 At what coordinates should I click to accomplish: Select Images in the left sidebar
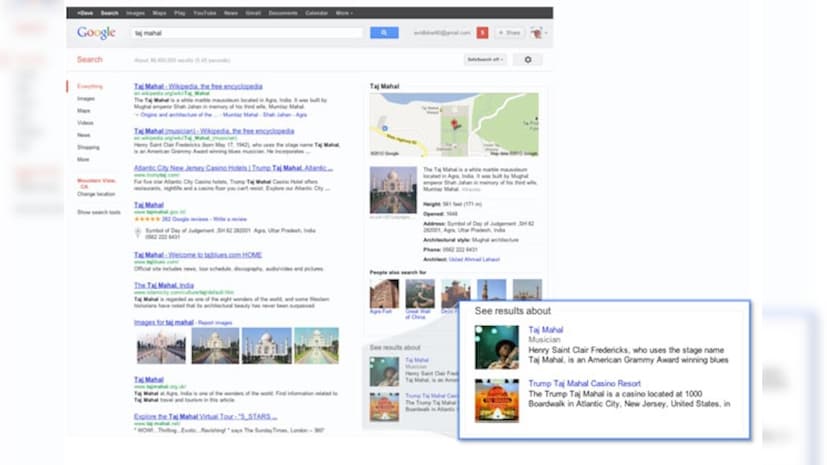[86, 98]
